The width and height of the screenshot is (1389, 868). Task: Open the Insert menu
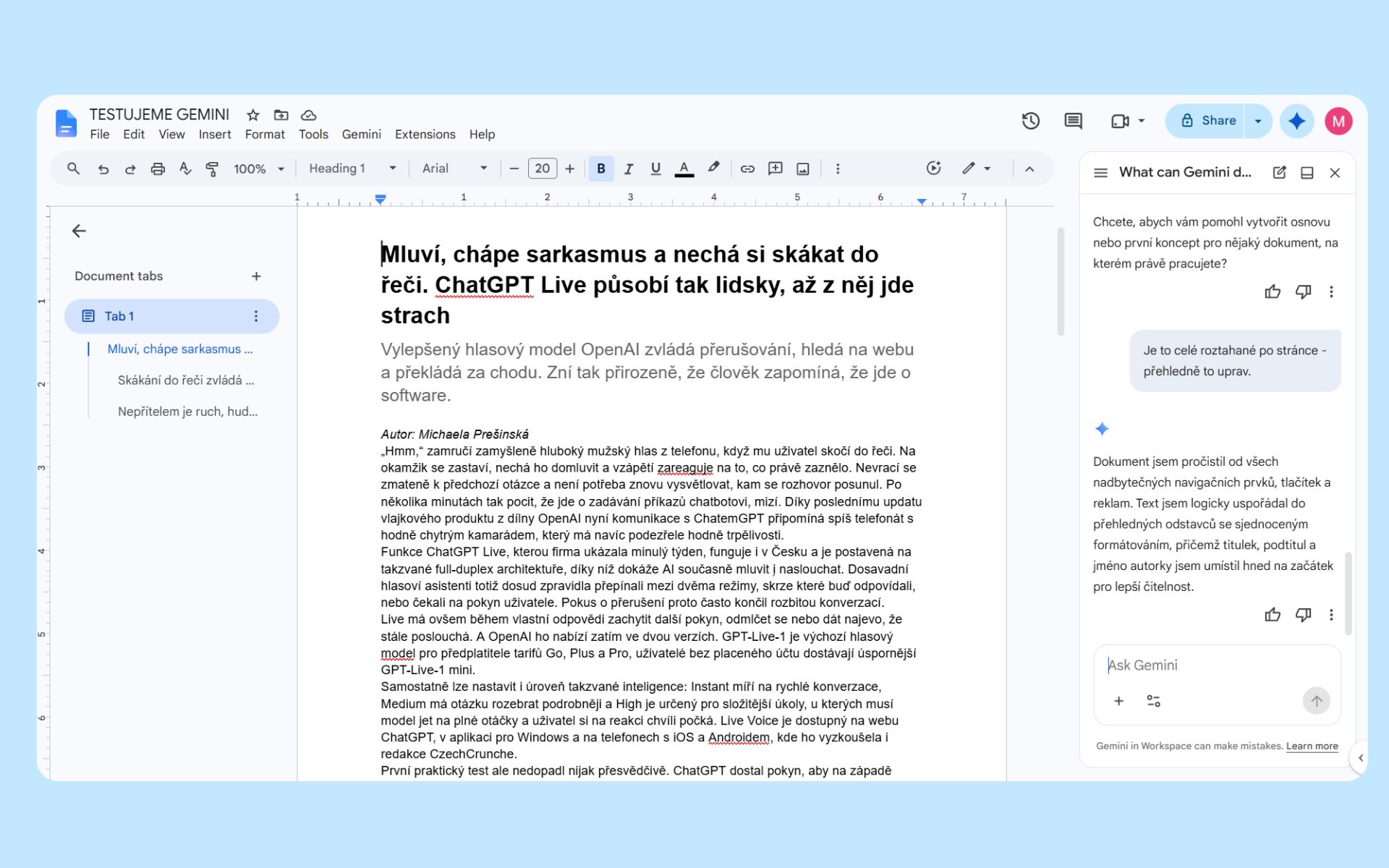[x=215, y=135]
